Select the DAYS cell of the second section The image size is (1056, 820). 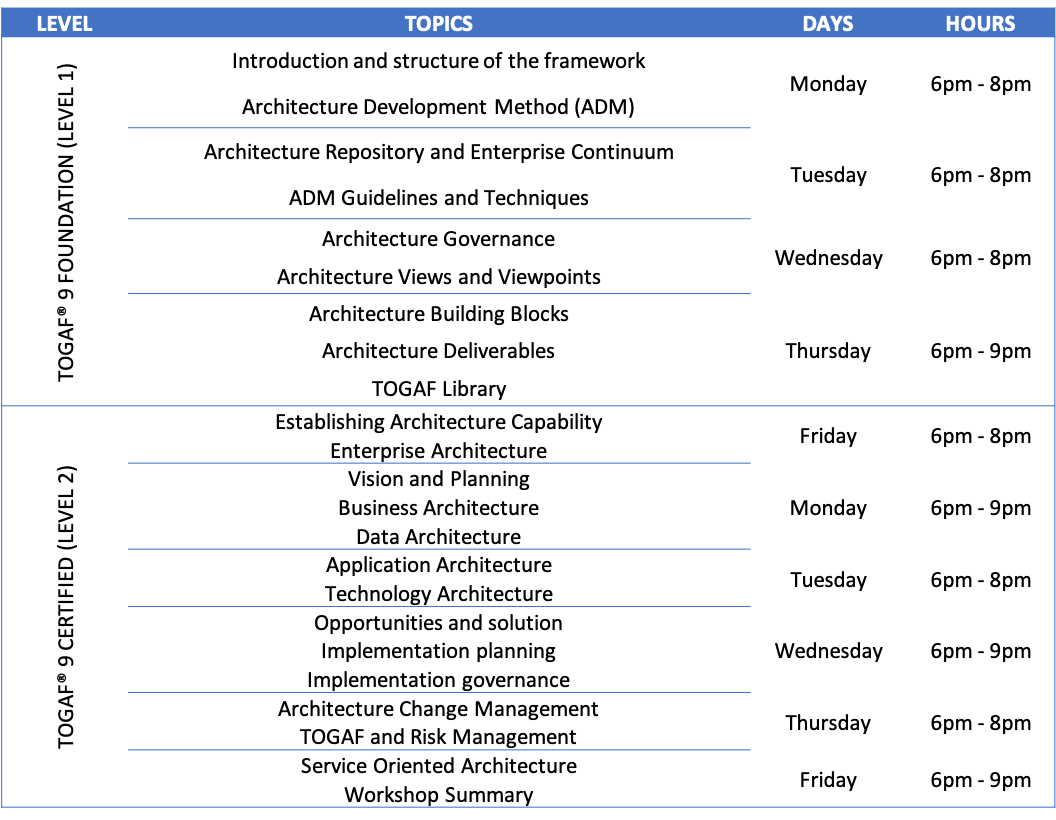pyautogui.click(x=828, y=606)
